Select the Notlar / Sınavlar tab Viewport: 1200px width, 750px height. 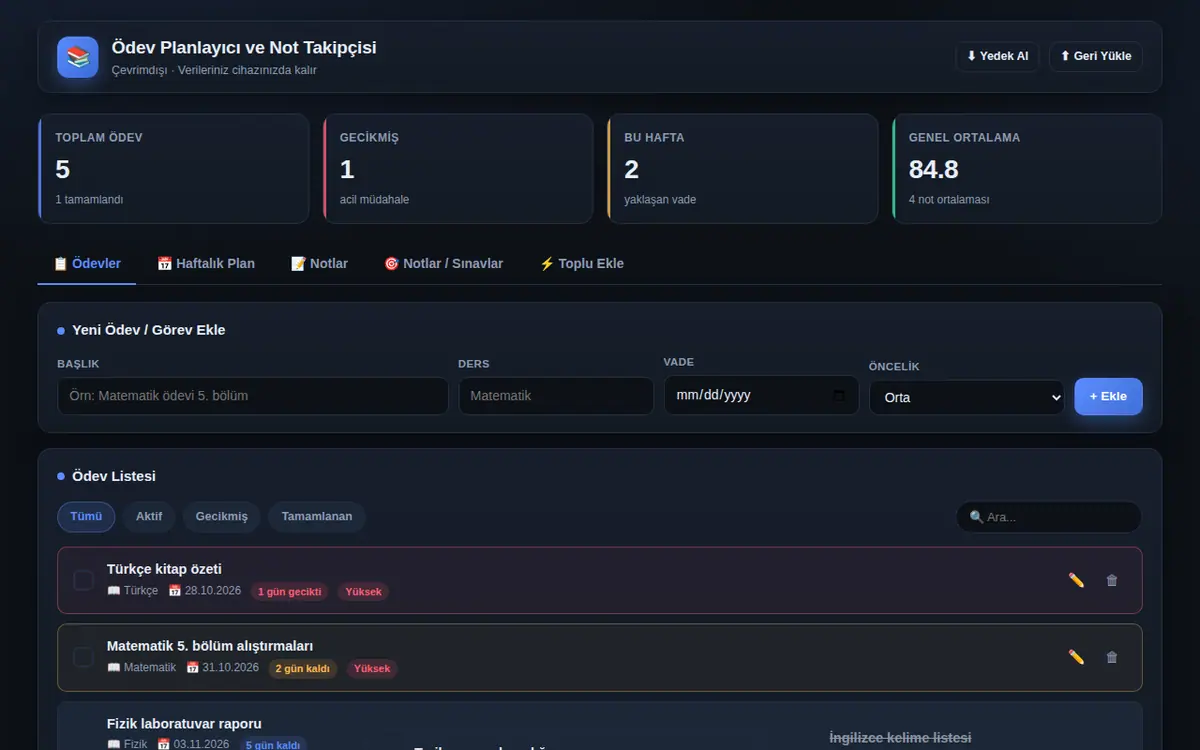pyautogui.click(x=444, y=264)
